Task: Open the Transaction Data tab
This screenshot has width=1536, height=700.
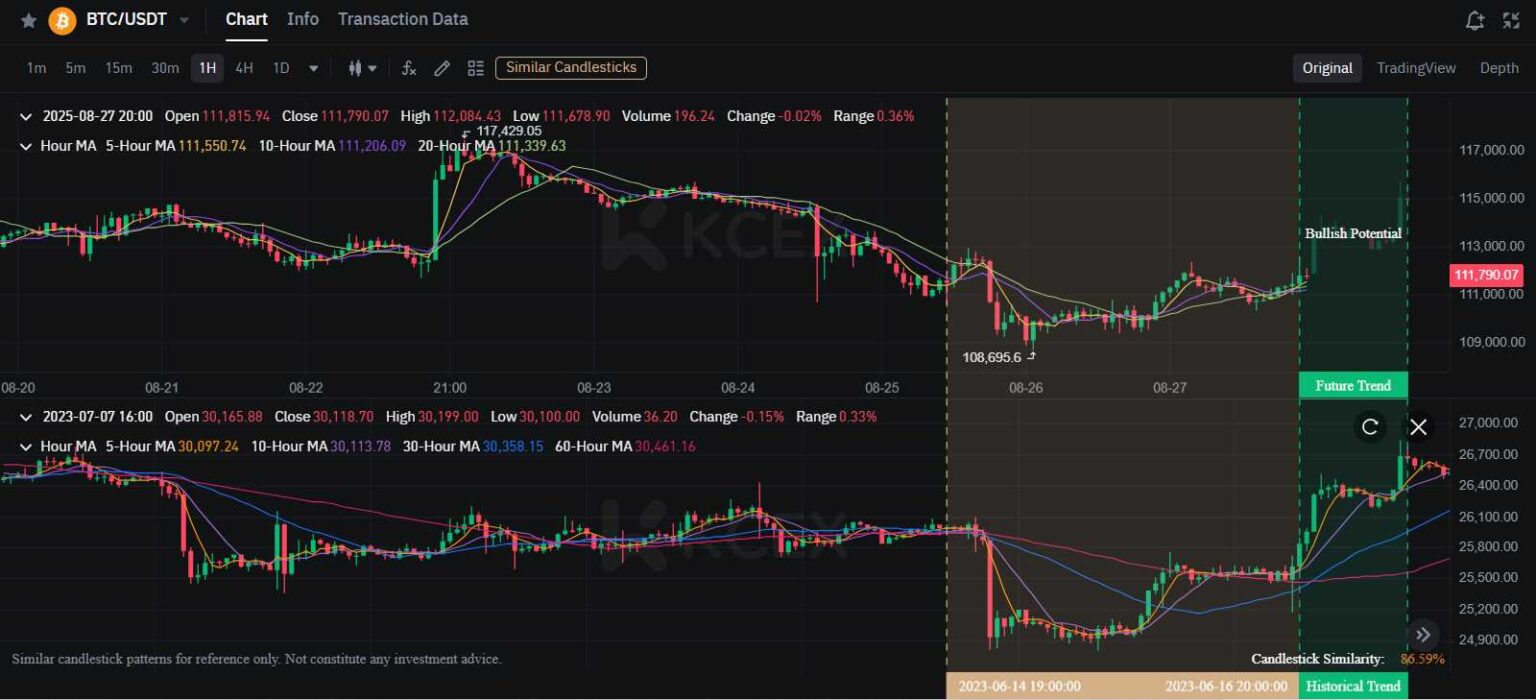Action: [x=403, y=19]
